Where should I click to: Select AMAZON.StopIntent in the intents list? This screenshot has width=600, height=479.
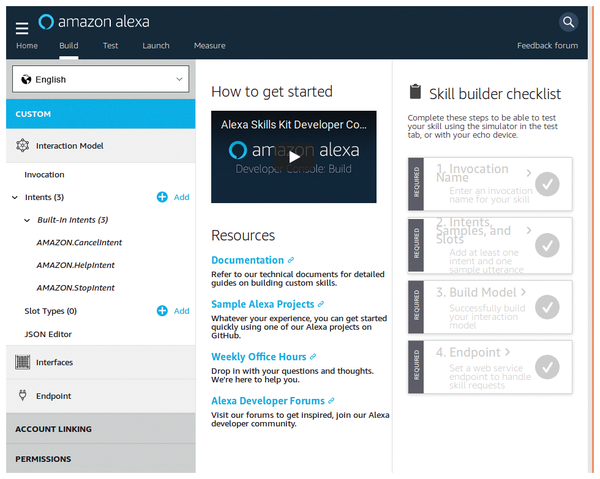pyautogui.click(x=75, y=287)
